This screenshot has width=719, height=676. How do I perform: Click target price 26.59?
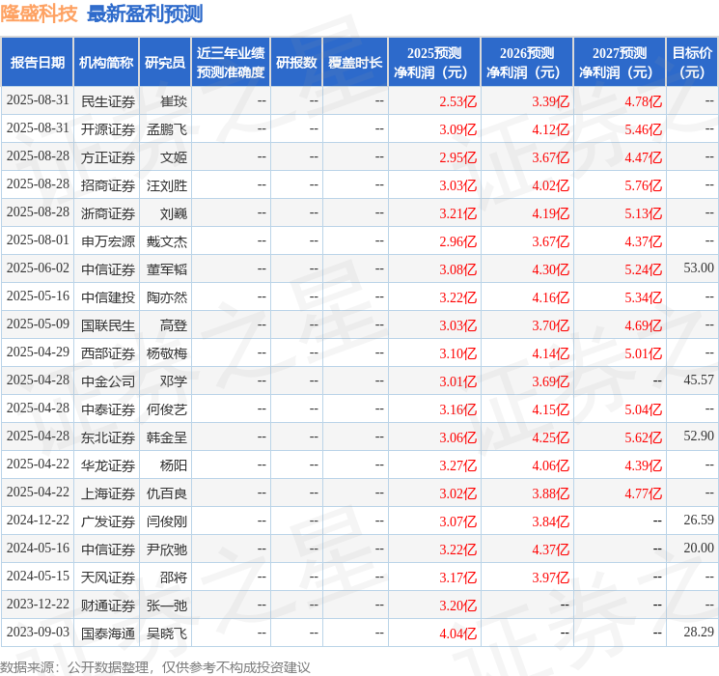pyautogui.click(x=698, y=520)
